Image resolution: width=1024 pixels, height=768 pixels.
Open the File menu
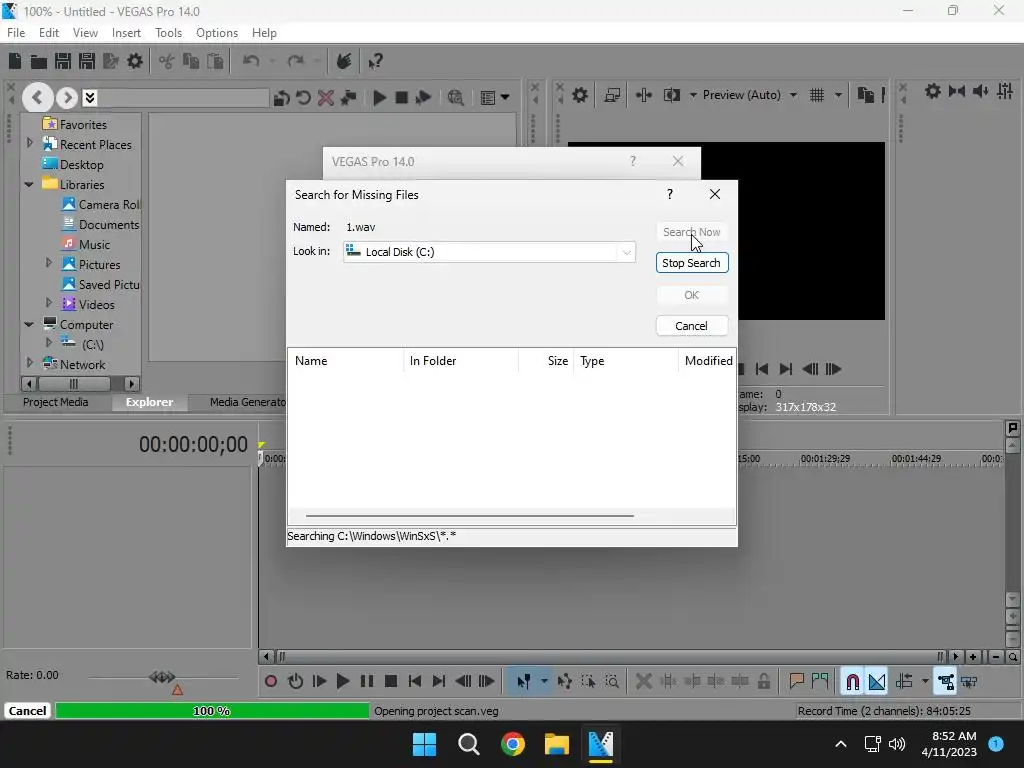click(x=16, y=33)
